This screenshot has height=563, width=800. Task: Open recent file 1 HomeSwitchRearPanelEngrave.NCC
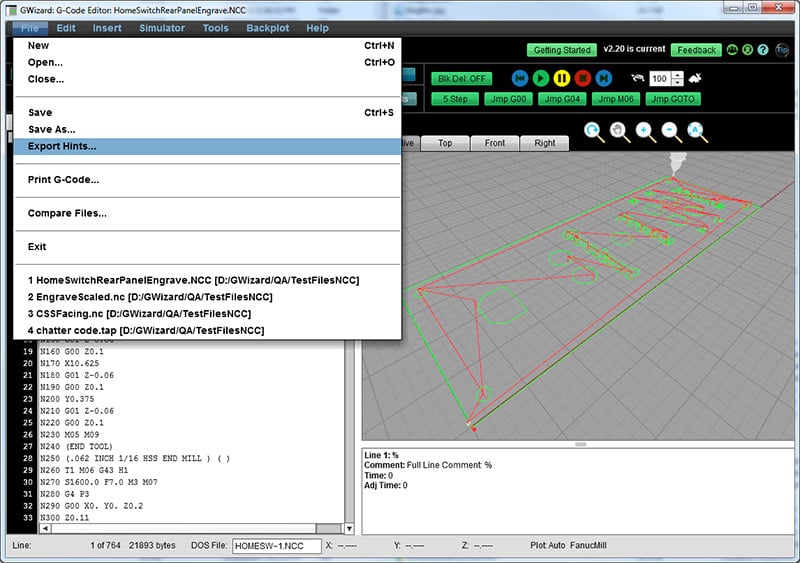[x=207, y=280]
